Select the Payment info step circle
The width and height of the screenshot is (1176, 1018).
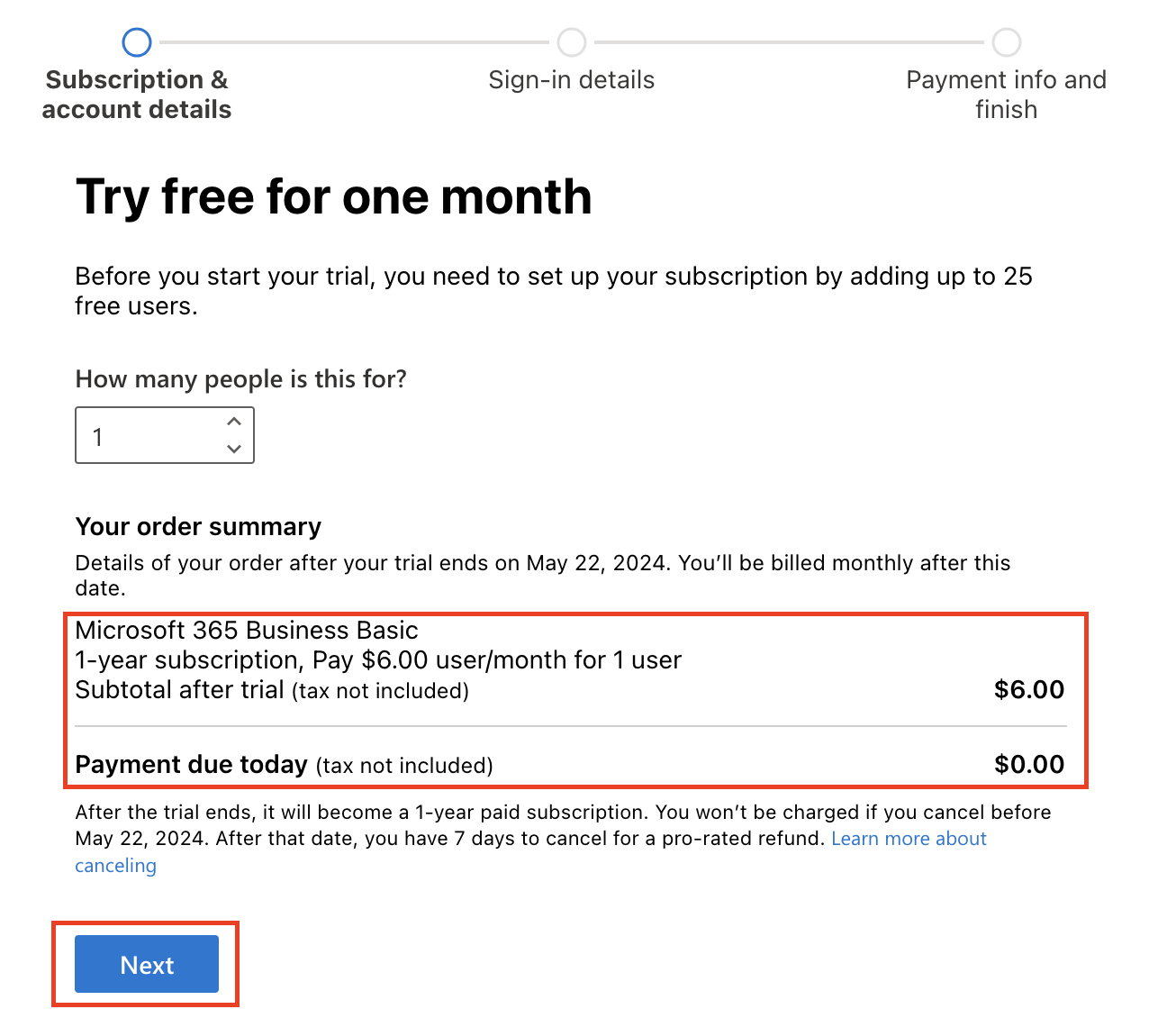coord(1007,42)
